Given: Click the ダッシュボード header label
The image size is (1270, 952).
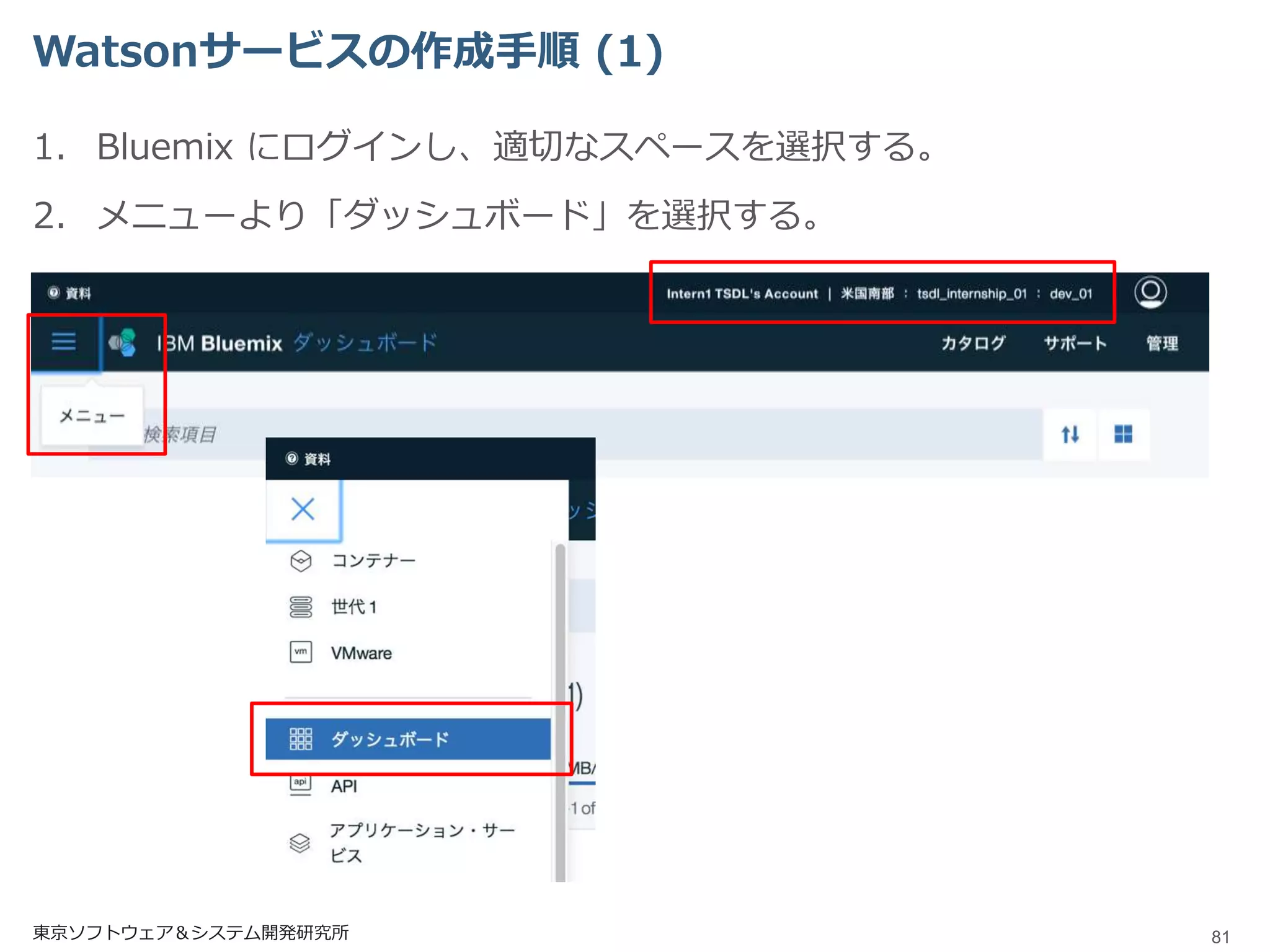Looking at the screenshot, I should pyautogui.click(x=365, y=342).
